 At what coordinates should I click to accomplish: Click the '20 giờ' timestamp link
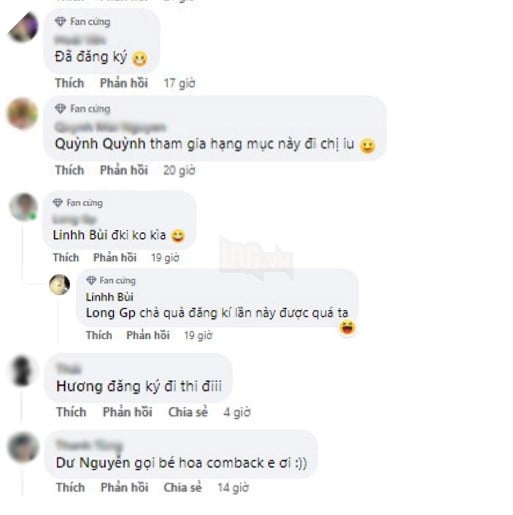(x=179, y=170)
